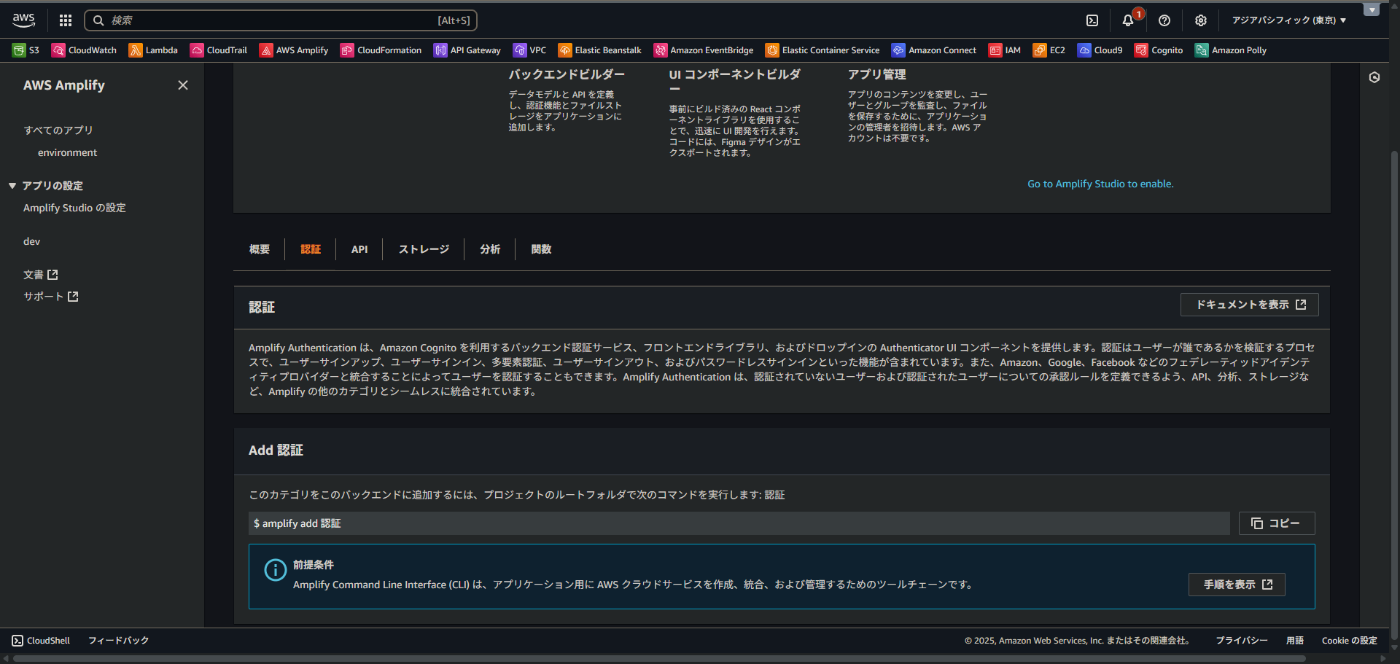This screenshot has width=1400, height=664.
Task: Open Amplify Studio の設定
Action: coord(75,208)
